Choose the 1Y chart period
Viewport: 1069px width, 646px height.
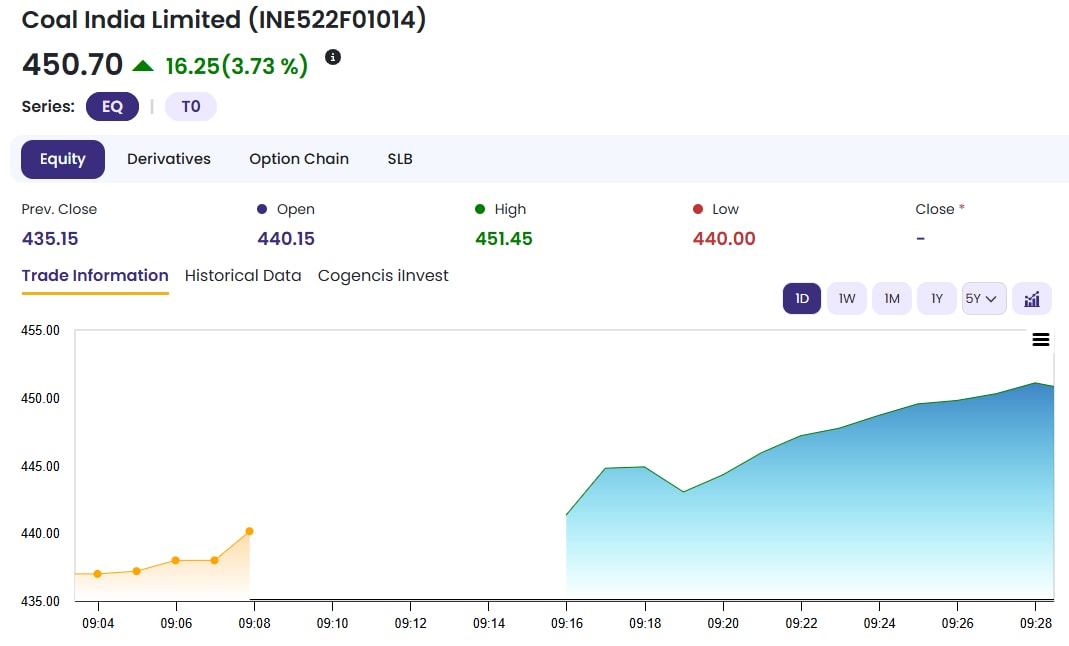point(936,298)
